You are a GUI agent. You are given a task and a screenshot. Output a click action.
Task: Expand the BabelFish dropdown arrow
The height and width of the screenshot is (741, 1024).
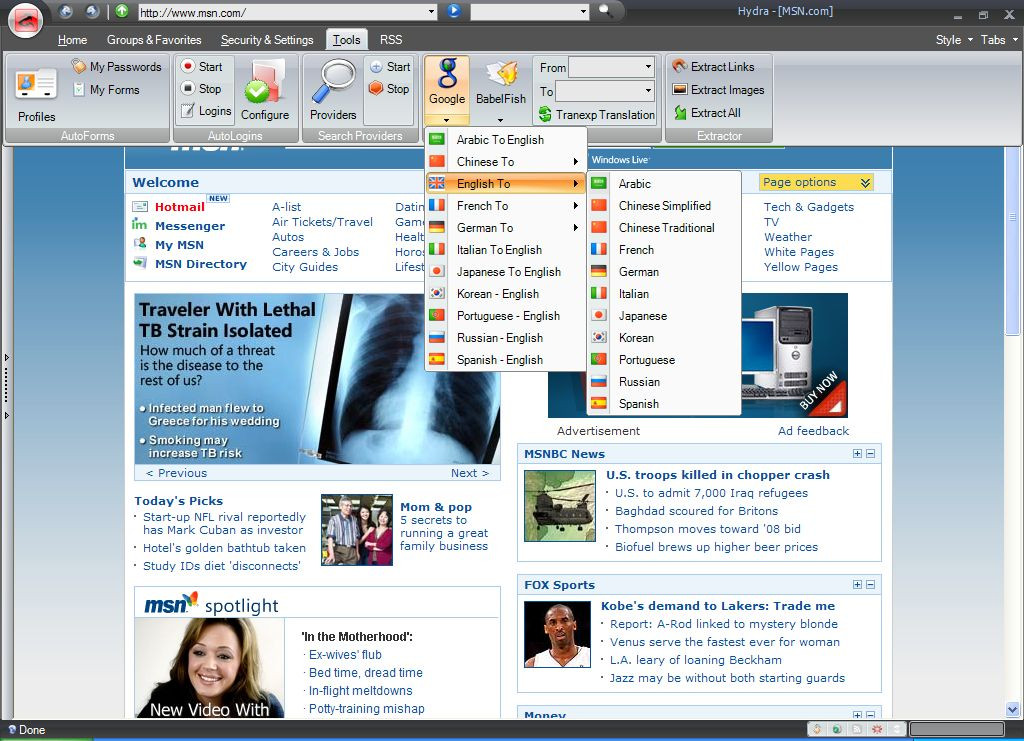coord(500,120)
